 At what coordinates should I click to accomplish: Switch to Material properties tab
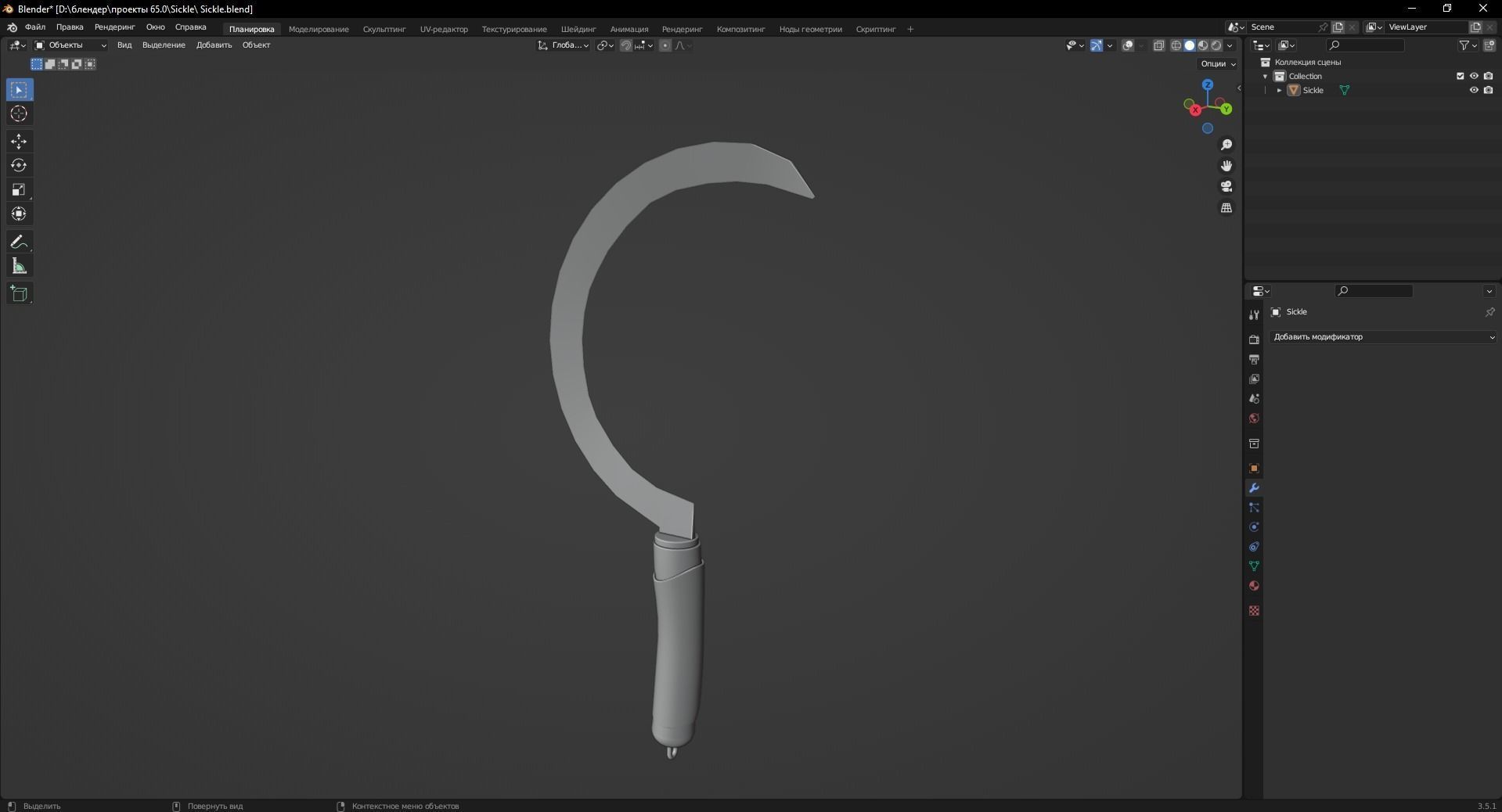point(1254,586)
